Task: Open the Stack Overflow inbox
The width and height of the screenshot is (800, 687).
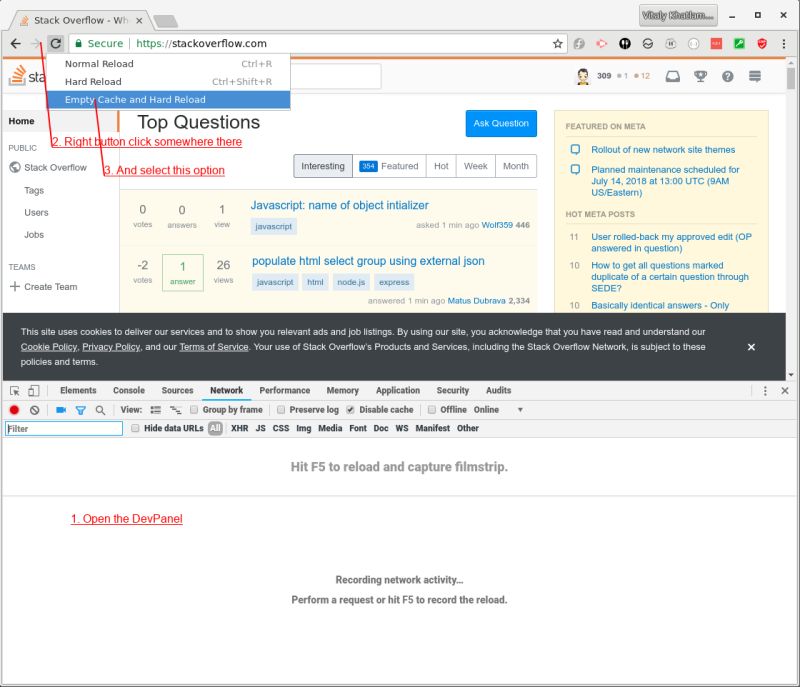Action: click(x=672, y=76)
